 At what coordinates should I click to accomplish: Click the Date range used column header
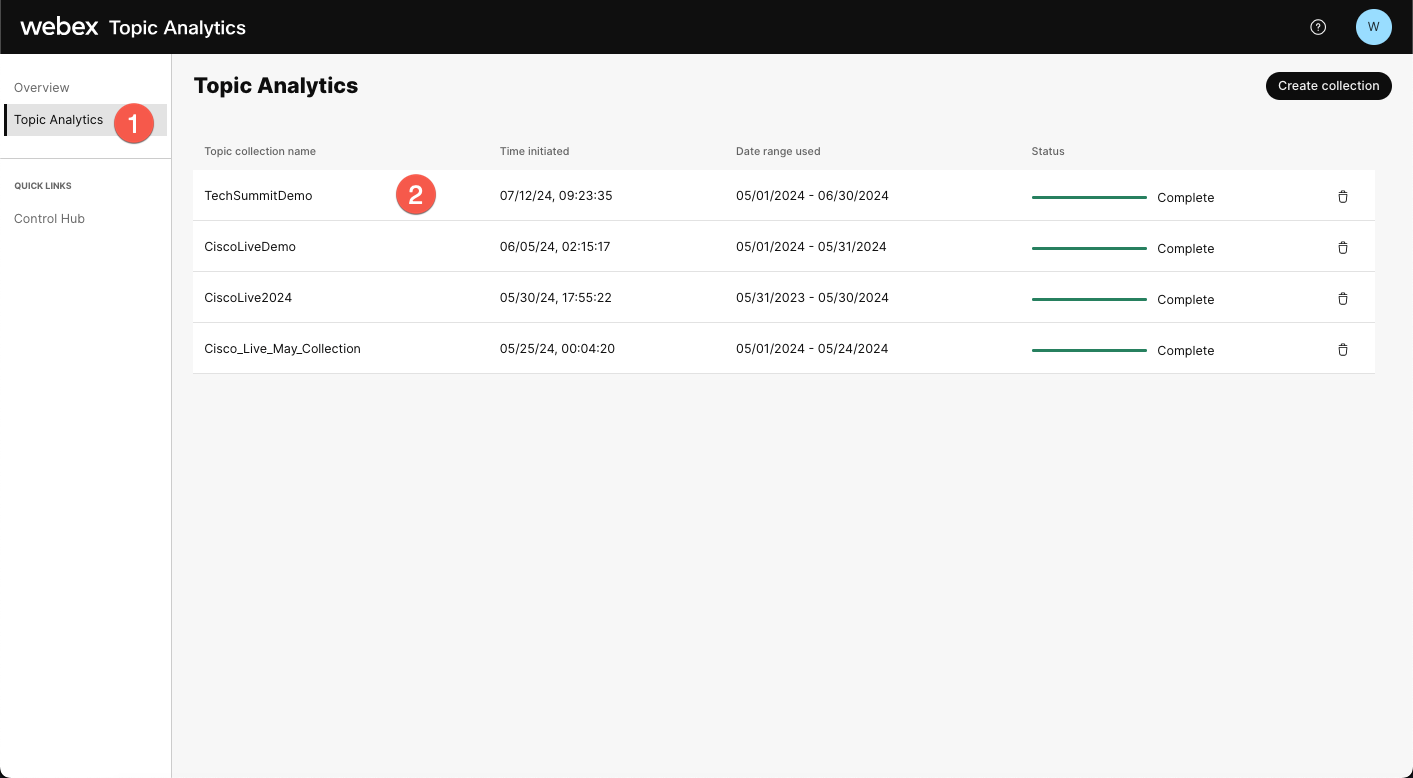pyautogui.click(x=778, y=151)
